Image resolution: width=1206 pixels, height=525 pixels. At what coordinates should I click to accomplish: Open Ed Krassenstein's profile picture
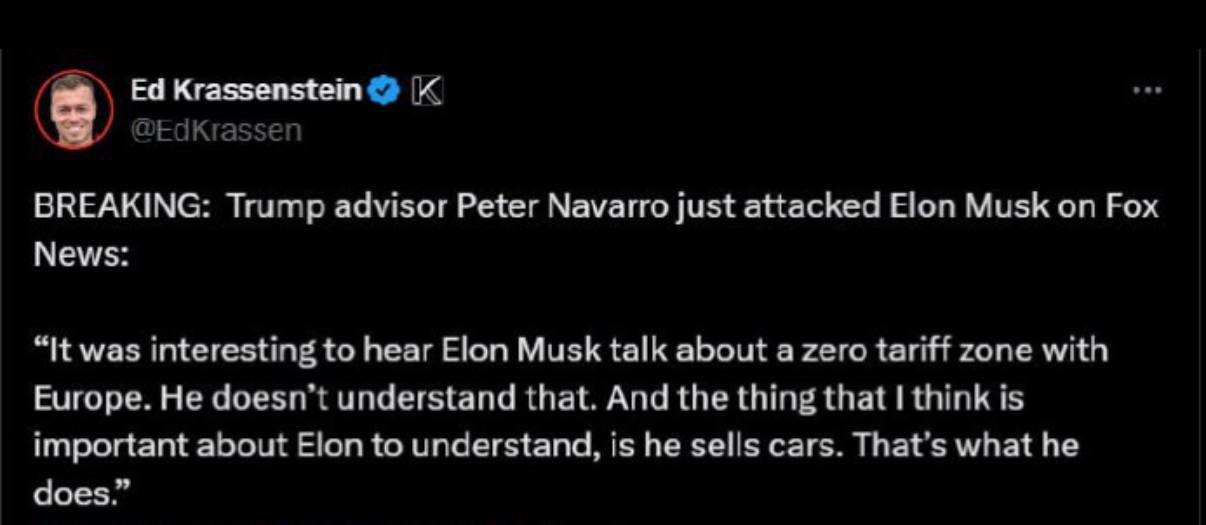75,110
